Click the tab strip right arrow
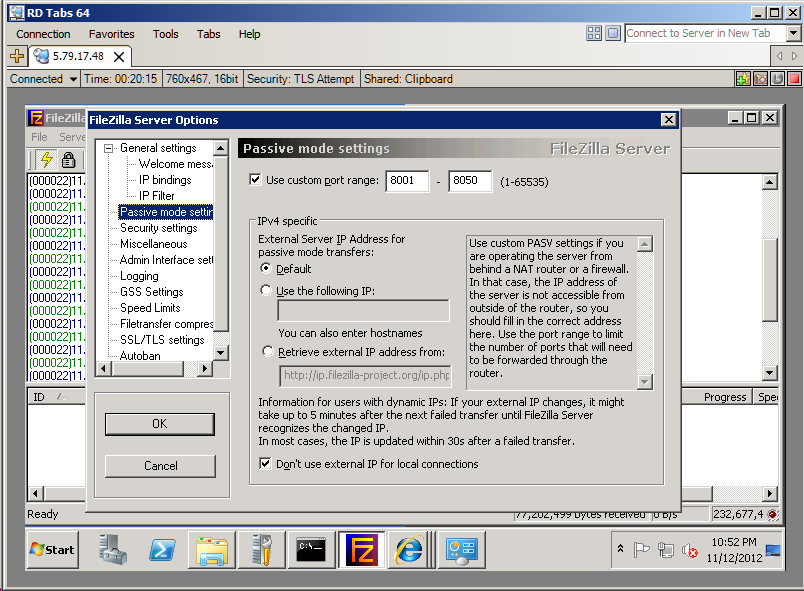 [794, 56]
